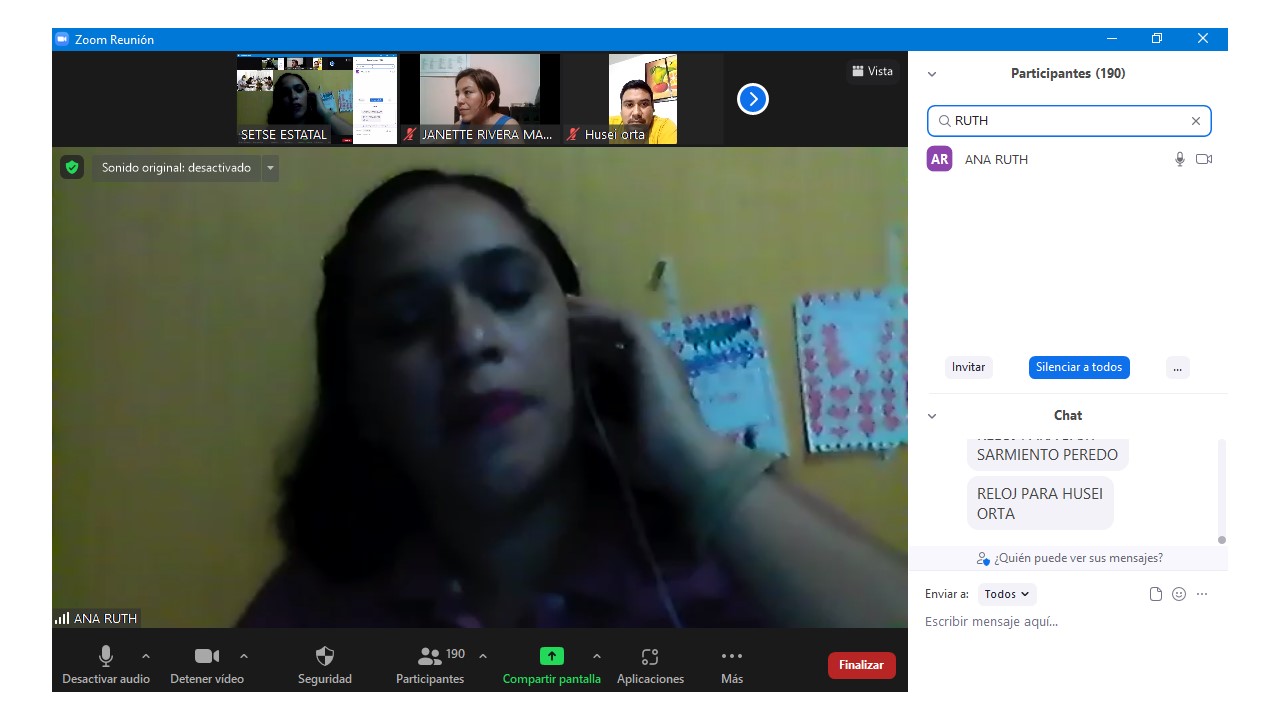Collapse the Chat panel chevron
The height and width of the screenshot is (720, 1280).
932,416
